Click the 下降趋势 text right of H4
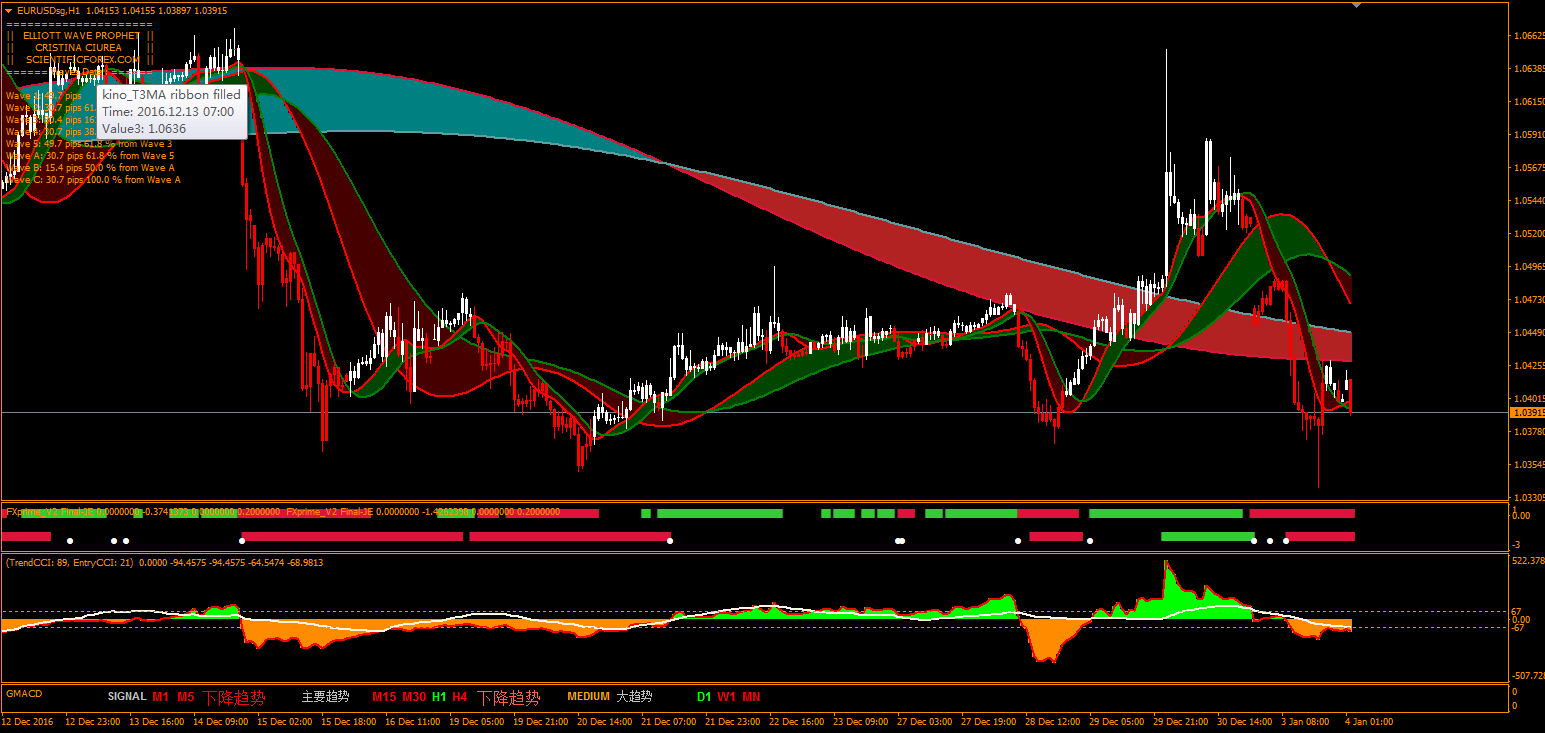The height and width of the screenshot is (733, 1545). (x=508, y=698)
